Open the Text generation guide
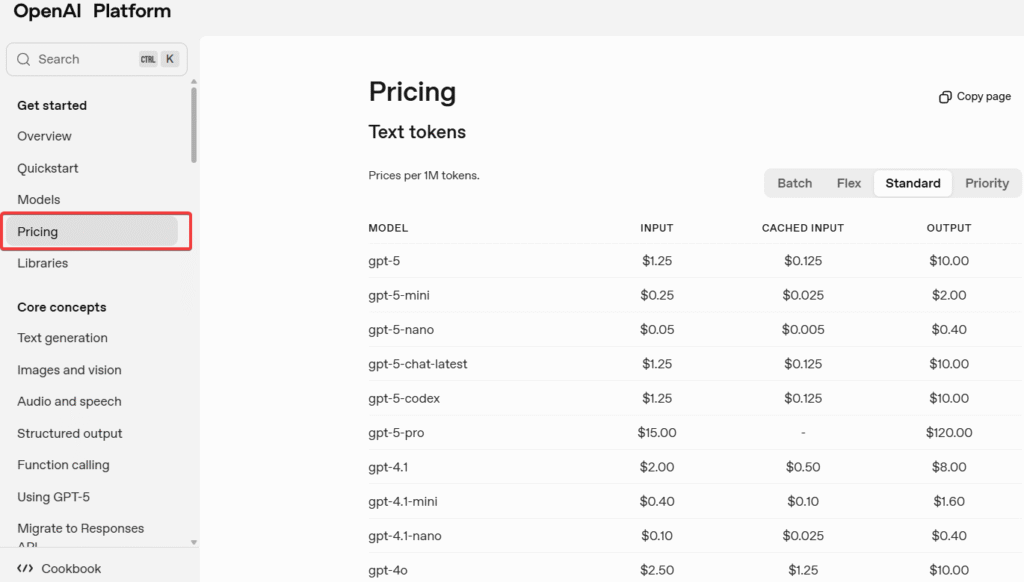Image resolution: width=1024 pixels, height=582 pixels. click(x=62, y=338)
